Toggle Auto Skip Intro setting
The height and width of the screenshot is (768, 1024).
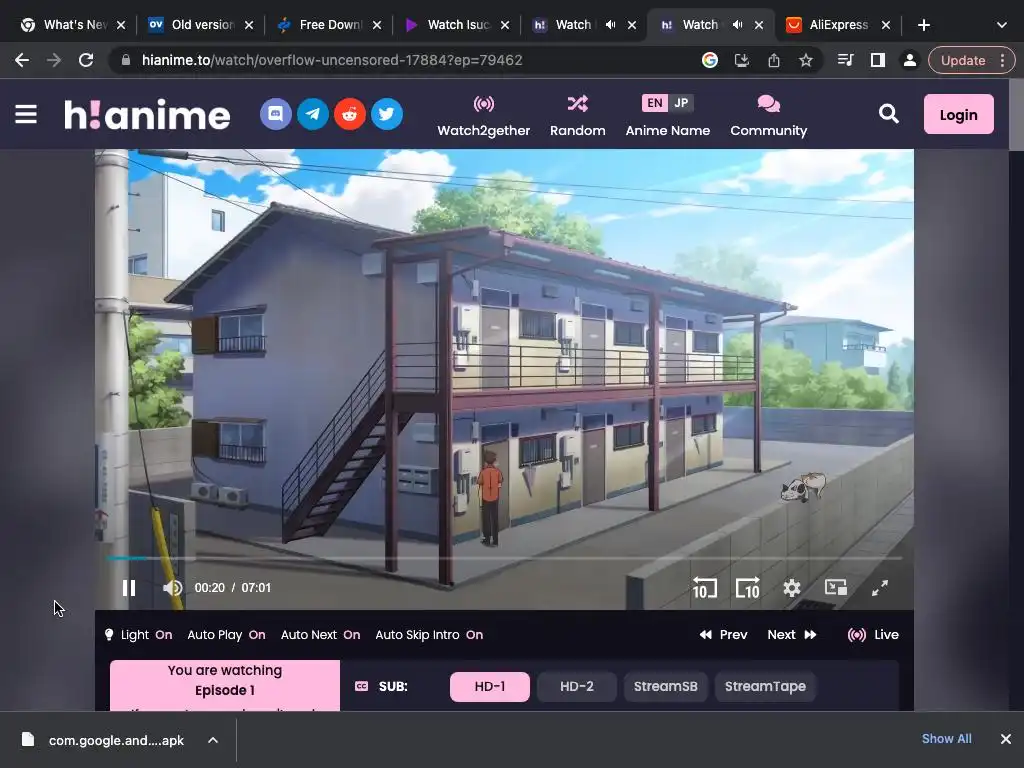pos(429,635)
